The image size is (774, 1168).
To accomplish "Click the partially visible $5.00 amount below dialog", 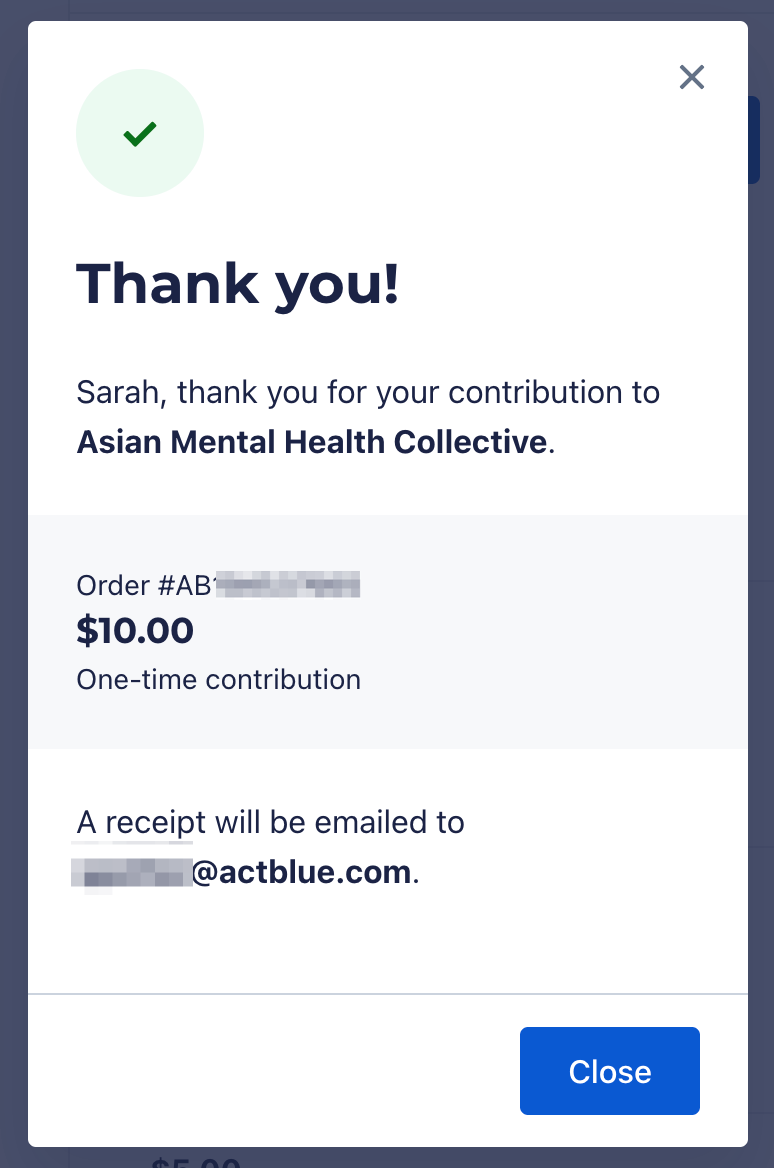I will pyautogui.click(x=195, y=1161).
